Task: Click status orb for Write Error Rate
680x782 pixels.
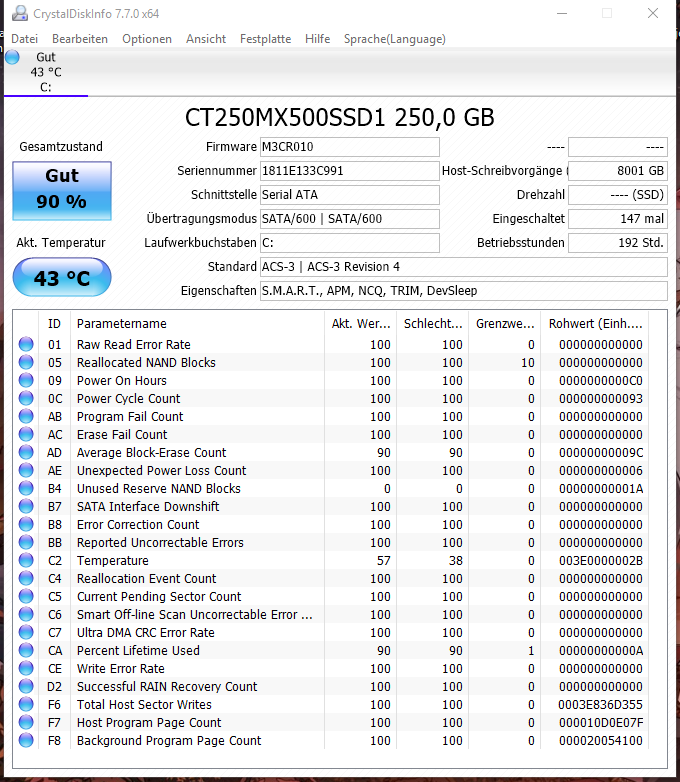Action: 26,668
